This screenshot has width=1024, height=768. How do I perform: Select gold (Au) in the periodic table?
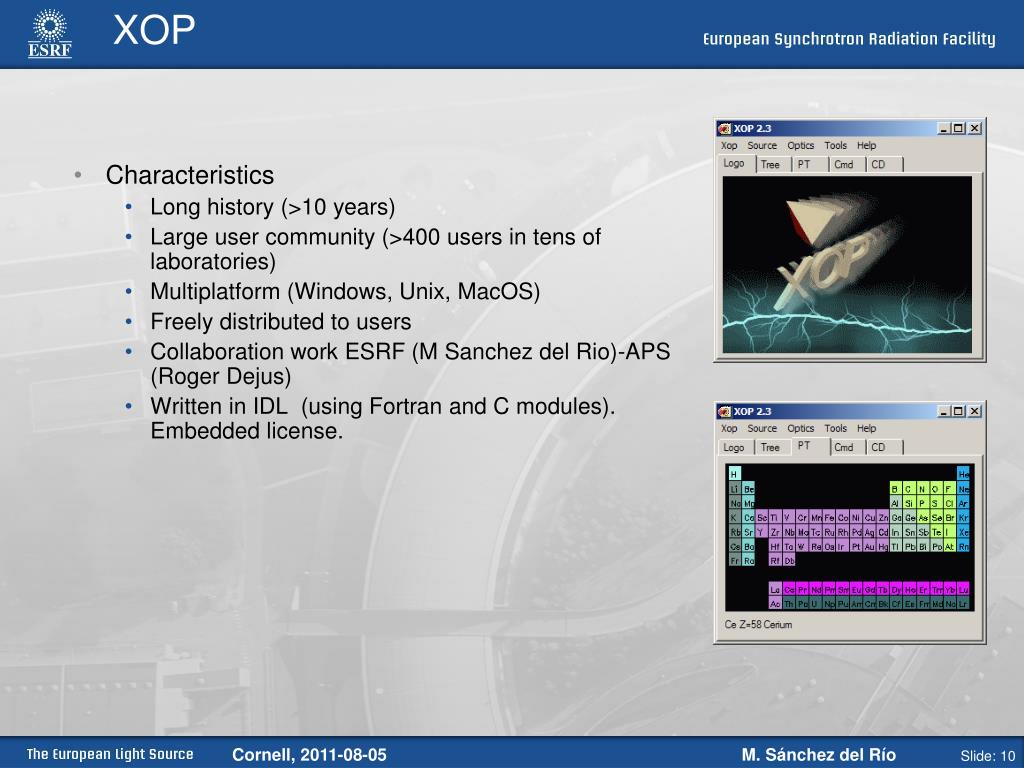(870, 545)
